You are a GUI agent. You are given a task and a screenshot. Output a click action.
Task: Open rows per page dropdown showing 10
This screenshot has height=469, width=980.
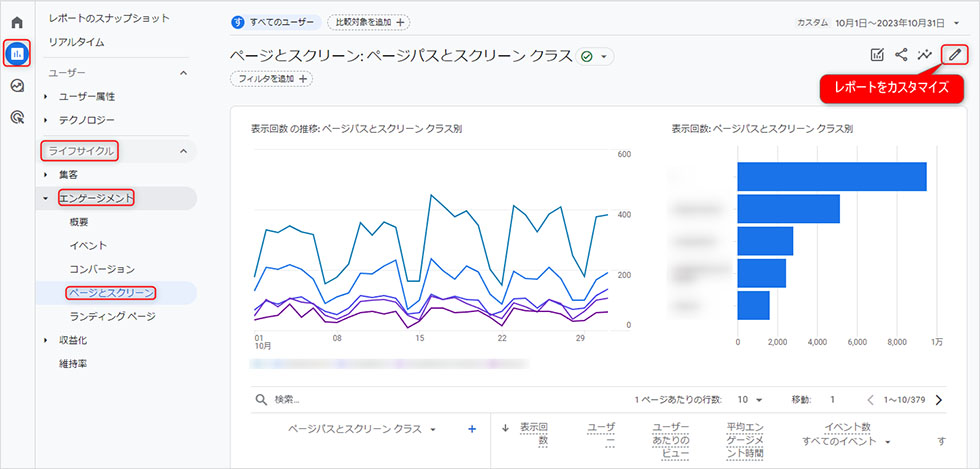pos(749,400)
